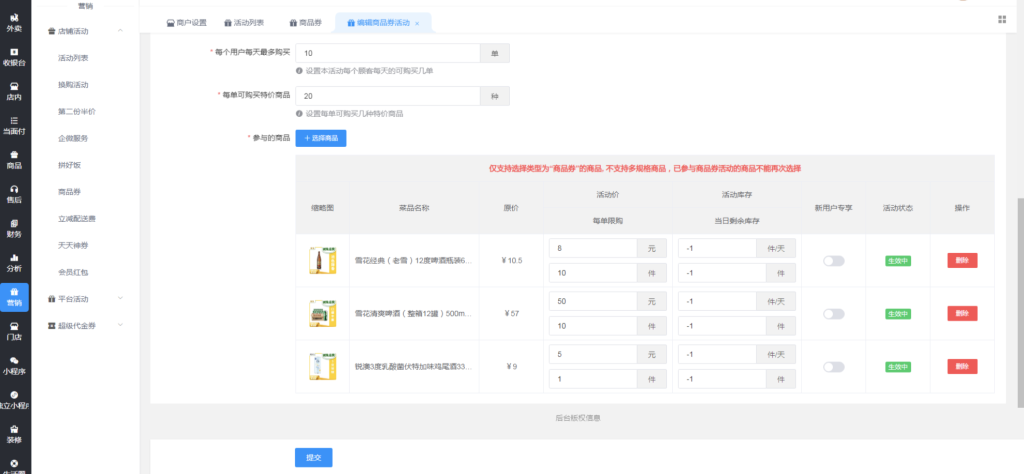
Task: Open the 财务 finance section
Action: 14,228
